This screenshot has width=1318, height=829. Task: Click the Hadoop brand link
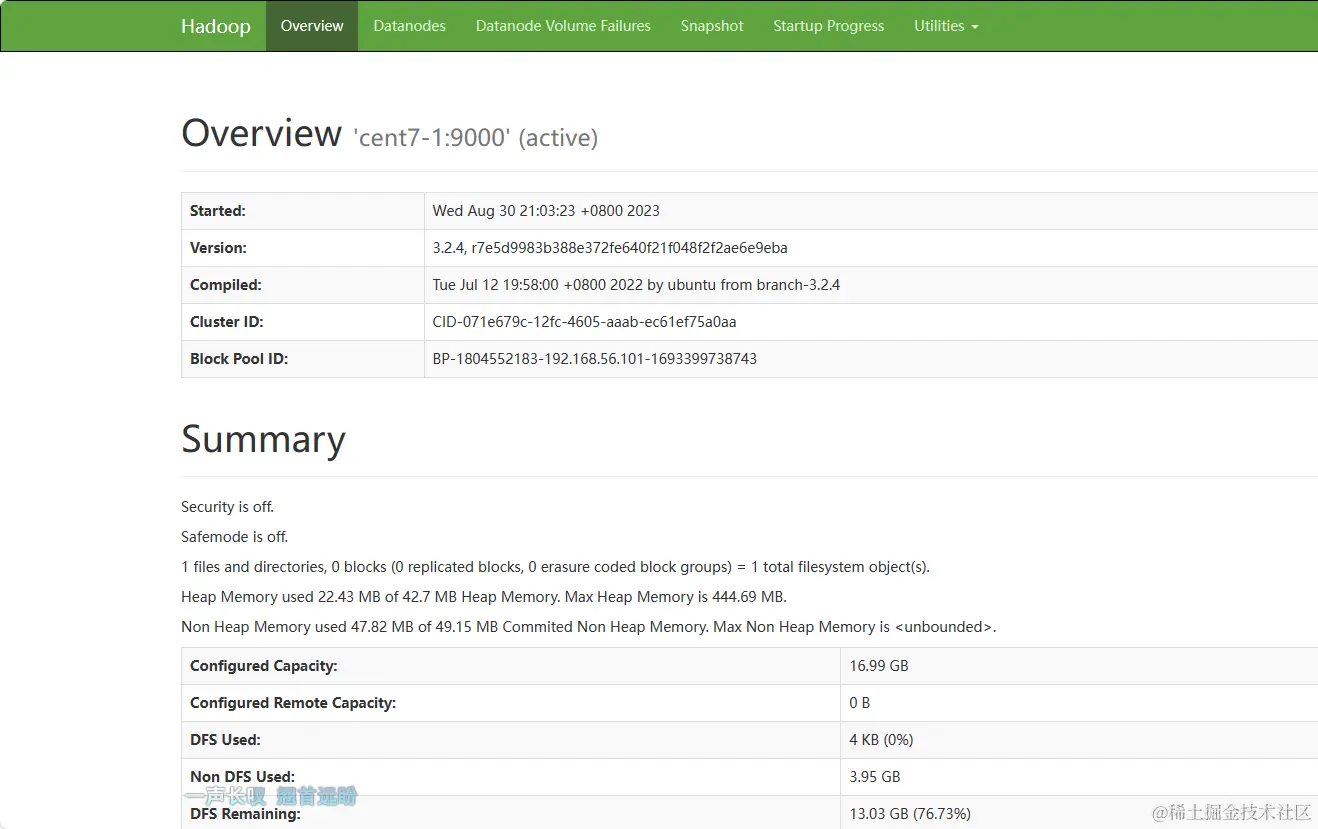tap(215, 26)
